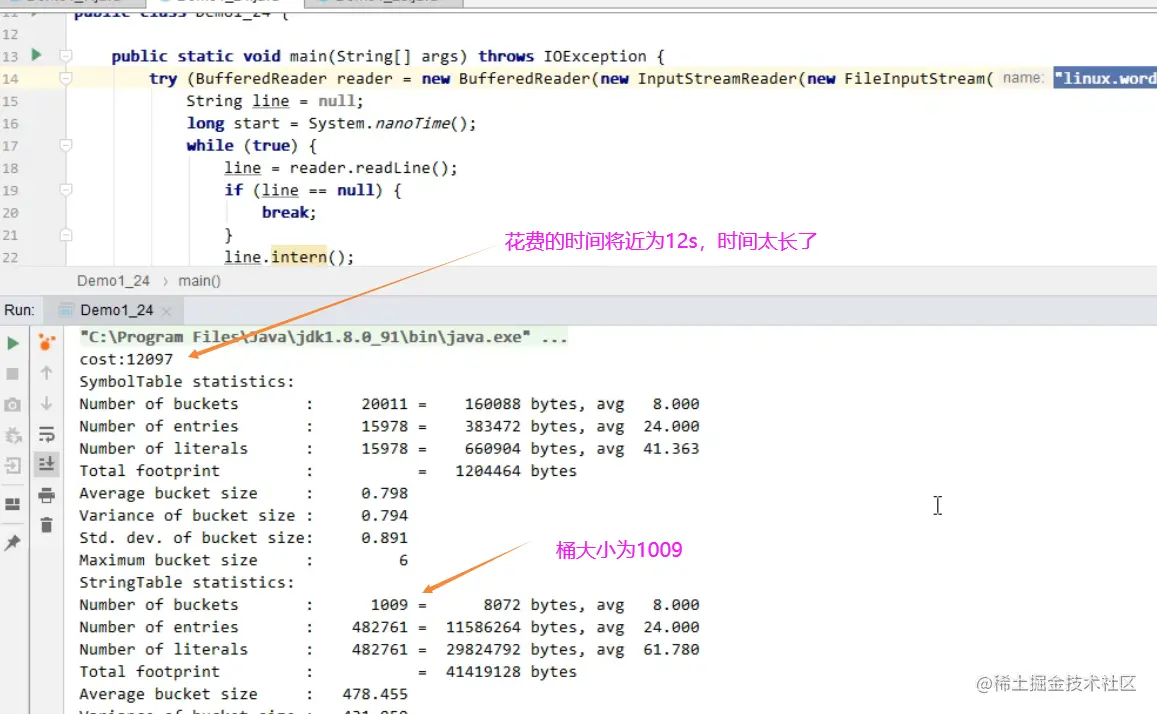Clear all console output with trash icon
The width and height of the screenshot is (1157, 714).
point(46,525)
